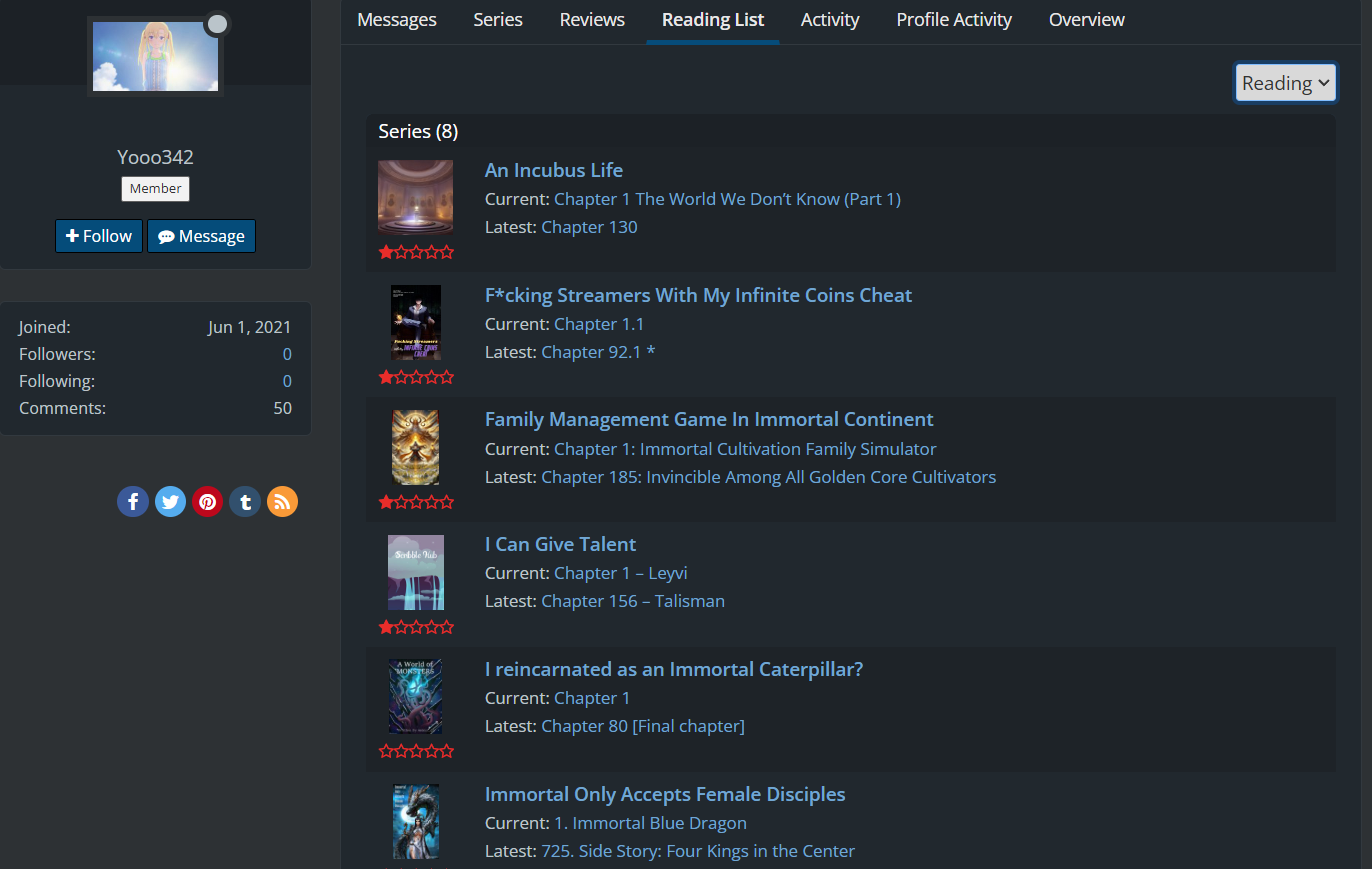Share via the Tumblr icon
The height and width of the screenshot is (869, 1372).
[x=245, y=501]
